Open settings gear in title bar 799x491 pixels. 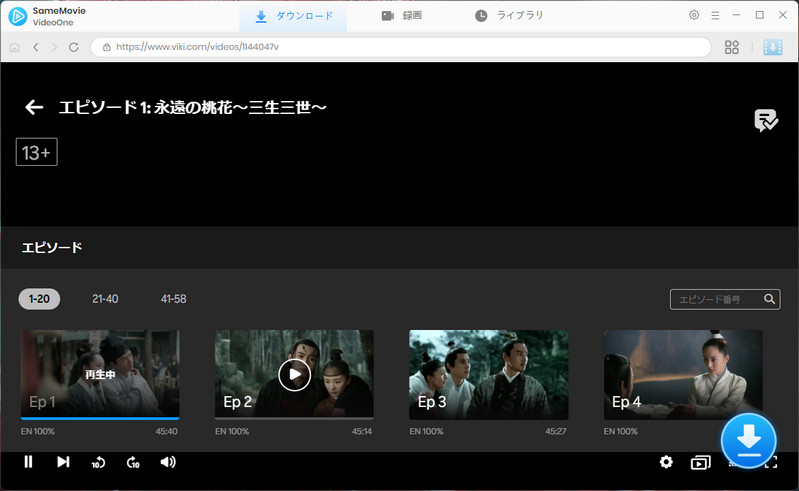(x=694, y=15)
